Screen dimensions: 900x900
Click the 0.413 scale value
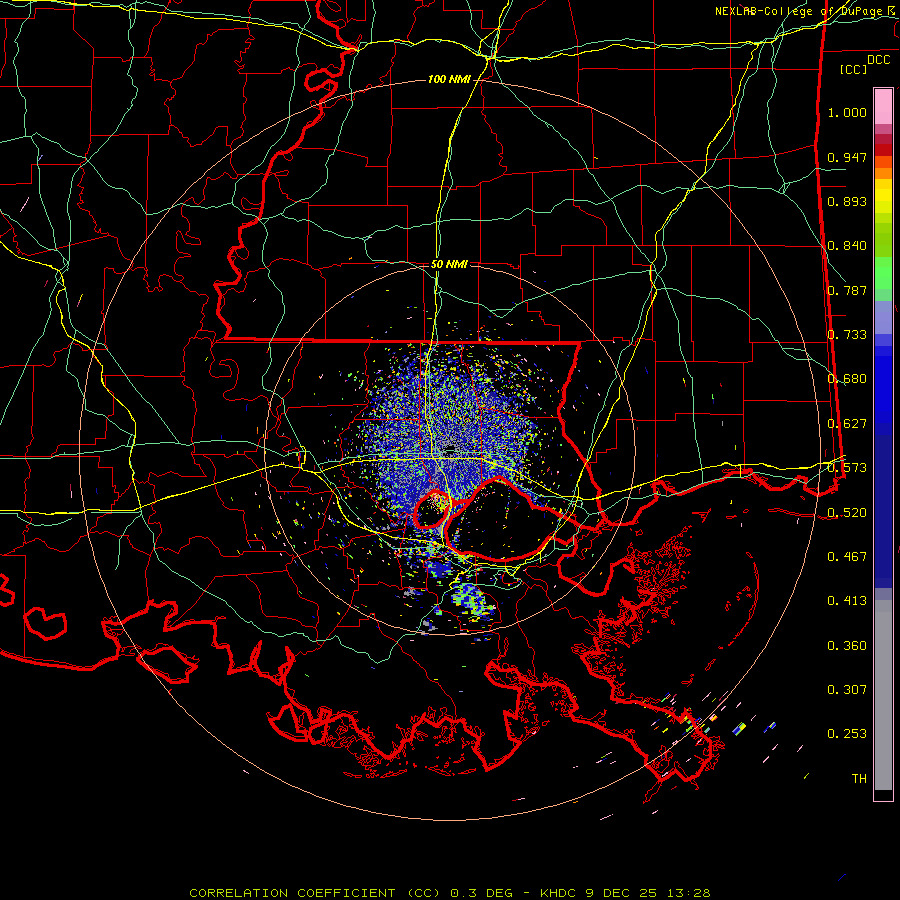[847, 601]
